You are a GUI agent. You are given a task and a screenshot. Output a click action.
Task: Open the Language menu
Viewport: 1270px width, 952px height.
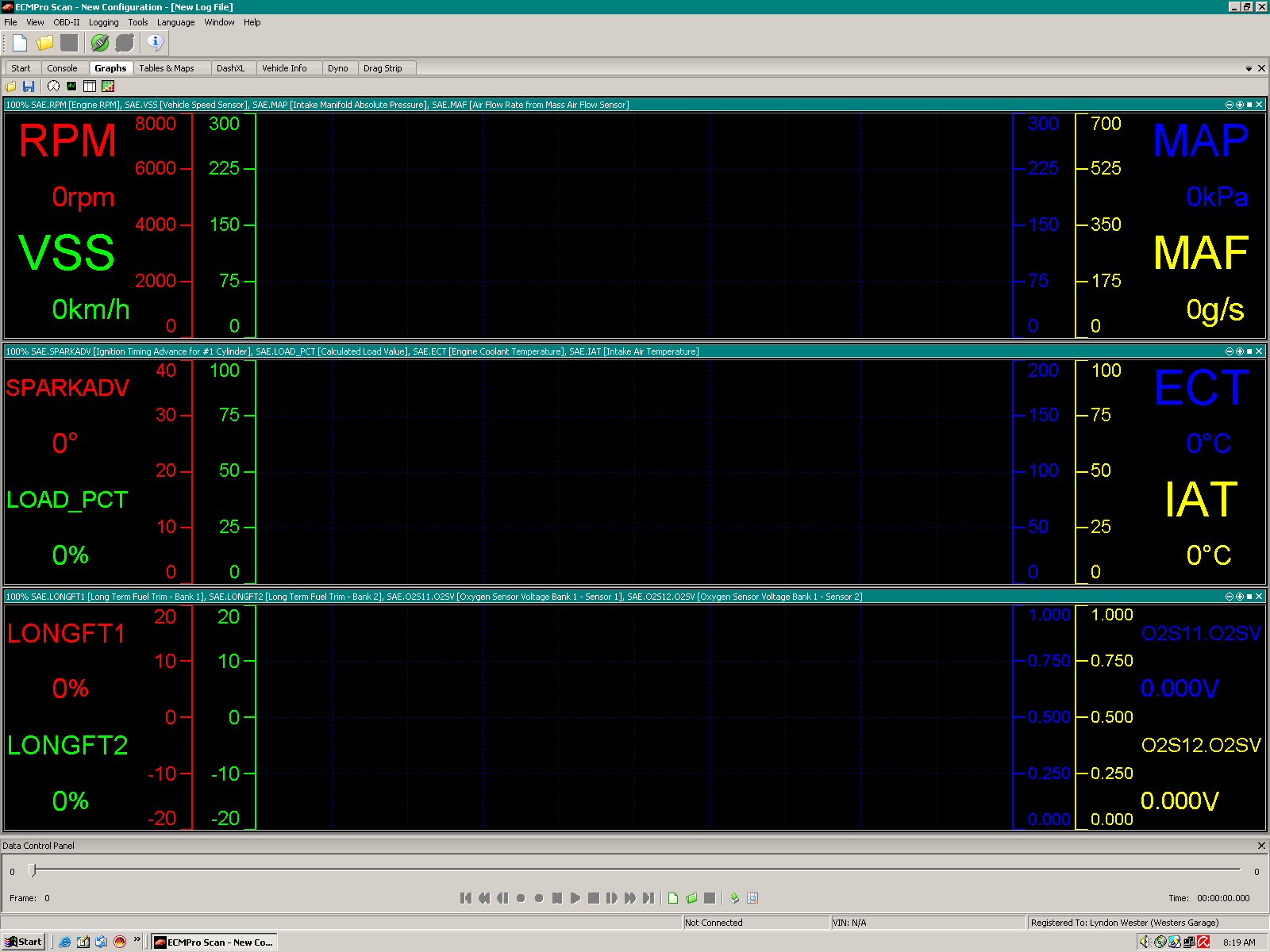(x=175, y=22)
